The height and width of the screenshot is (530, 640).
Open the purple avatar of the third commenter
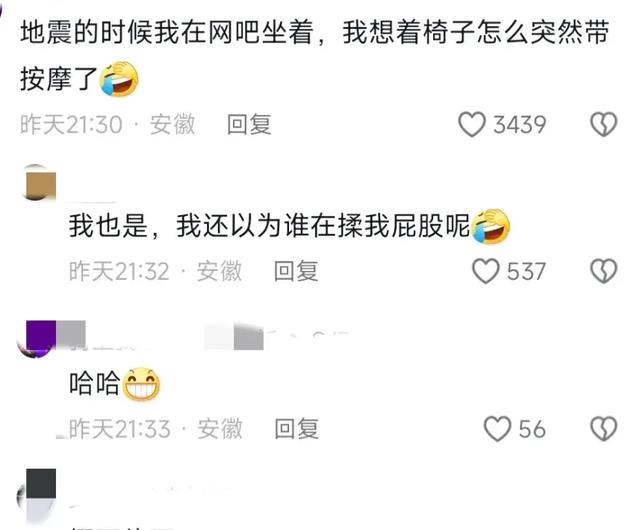click(38, 338)
